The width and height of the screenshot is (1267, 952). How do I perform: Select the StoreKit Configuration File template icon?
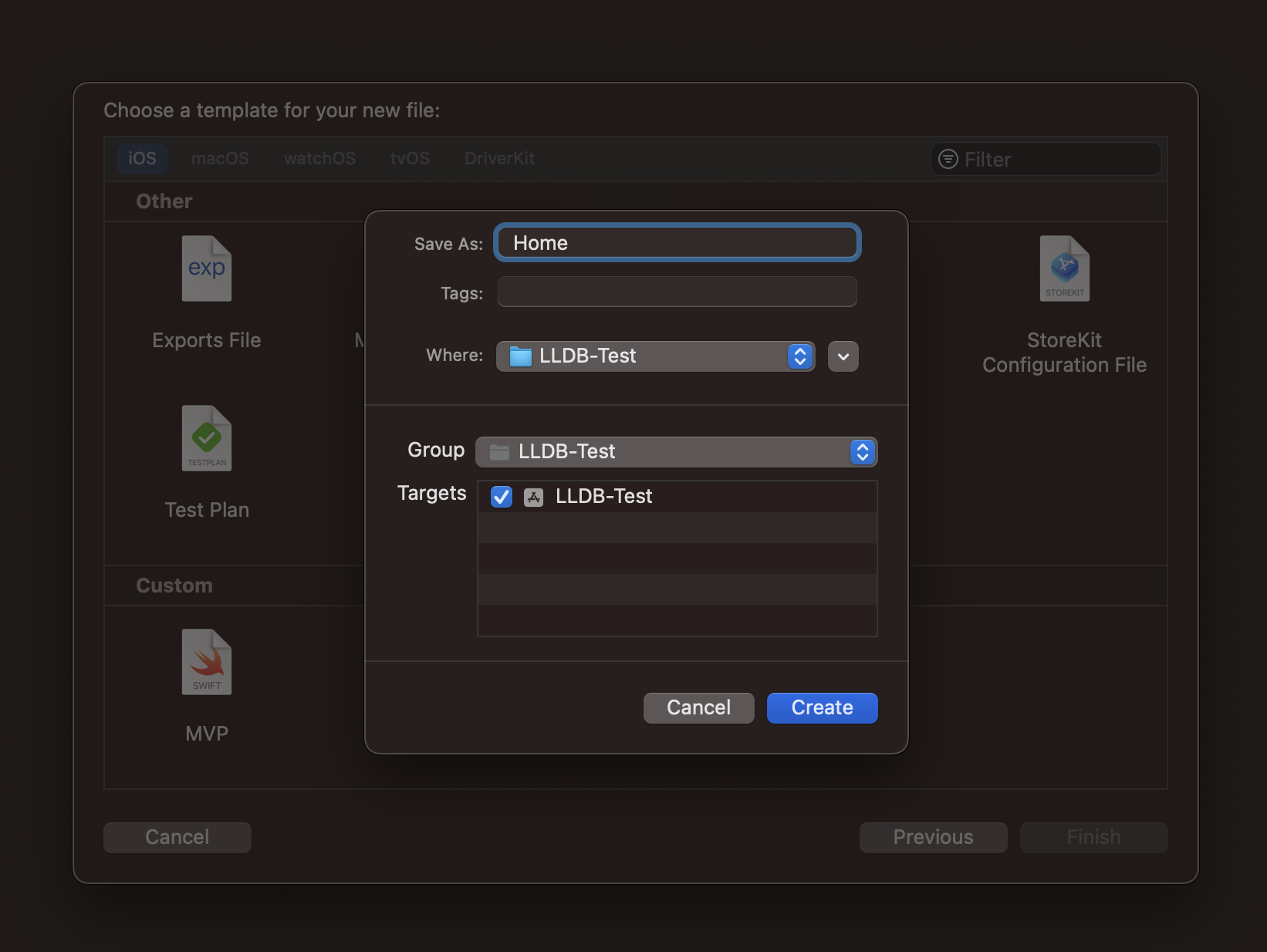point(1064,268)
